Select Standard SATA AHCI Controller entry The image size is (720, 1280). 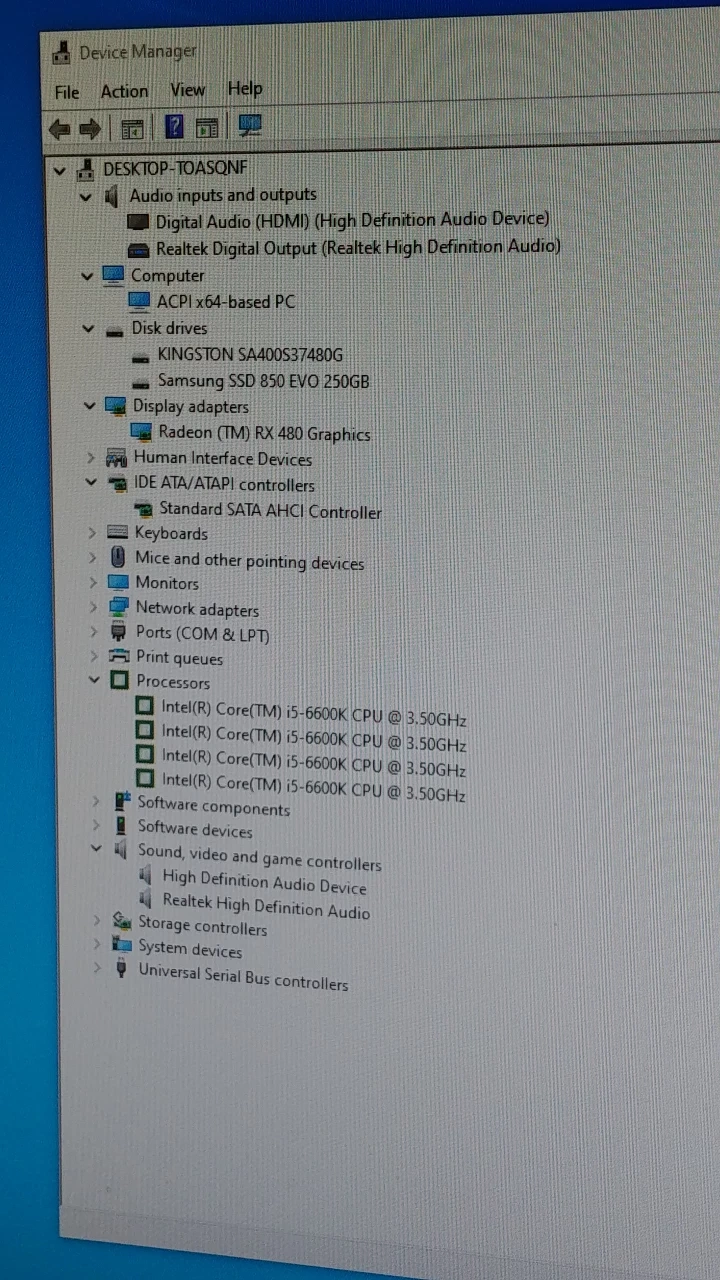pos(270,511)
